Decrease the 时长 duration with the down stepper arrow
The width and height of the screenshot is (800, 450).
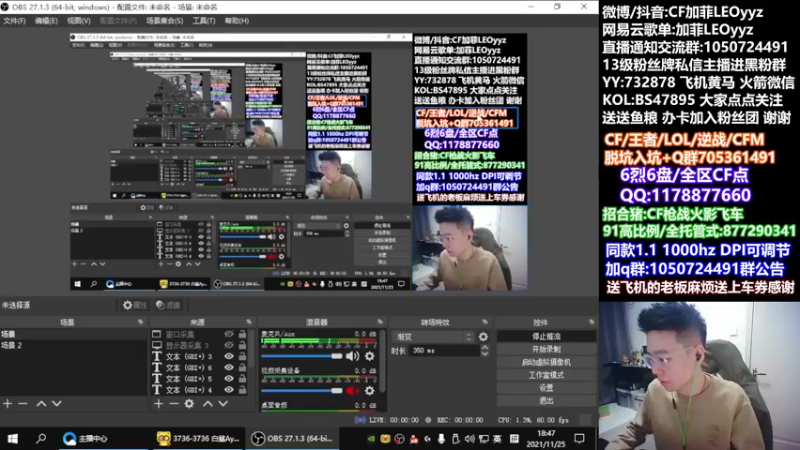485,354
